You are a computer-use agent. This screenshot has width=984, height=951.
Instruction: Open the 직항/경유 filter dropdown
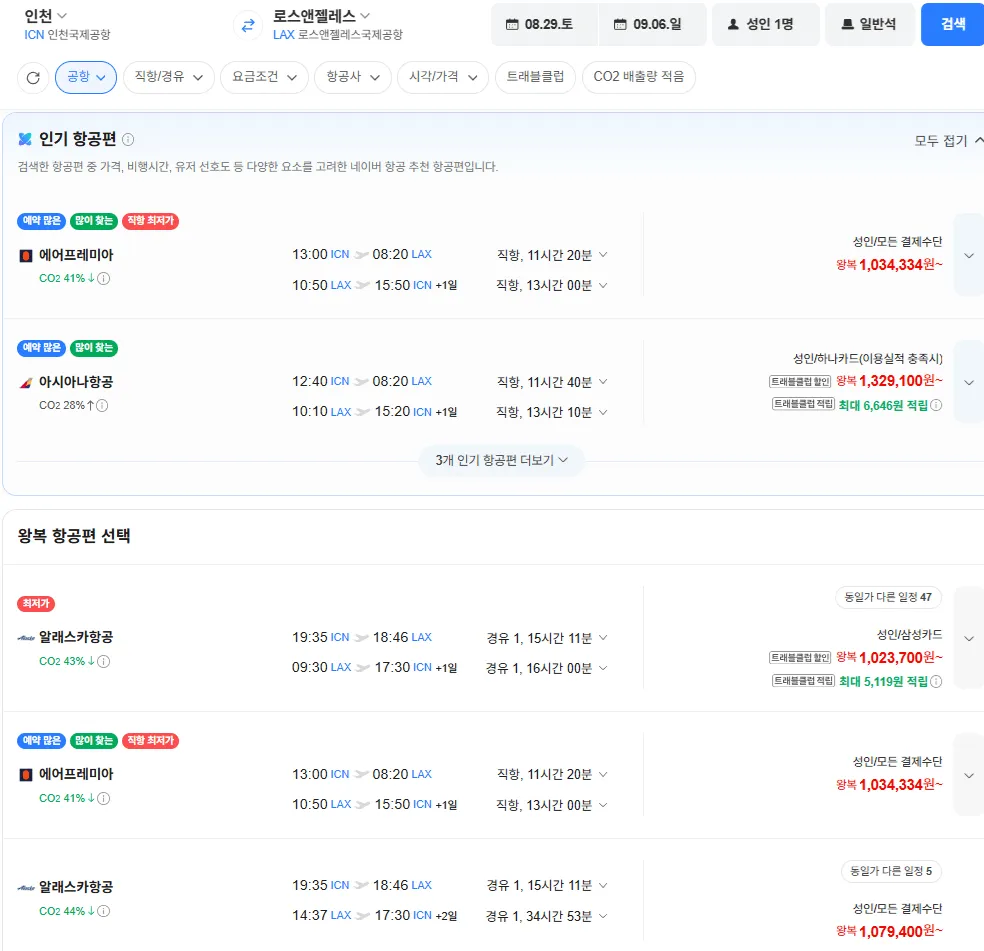169,77
